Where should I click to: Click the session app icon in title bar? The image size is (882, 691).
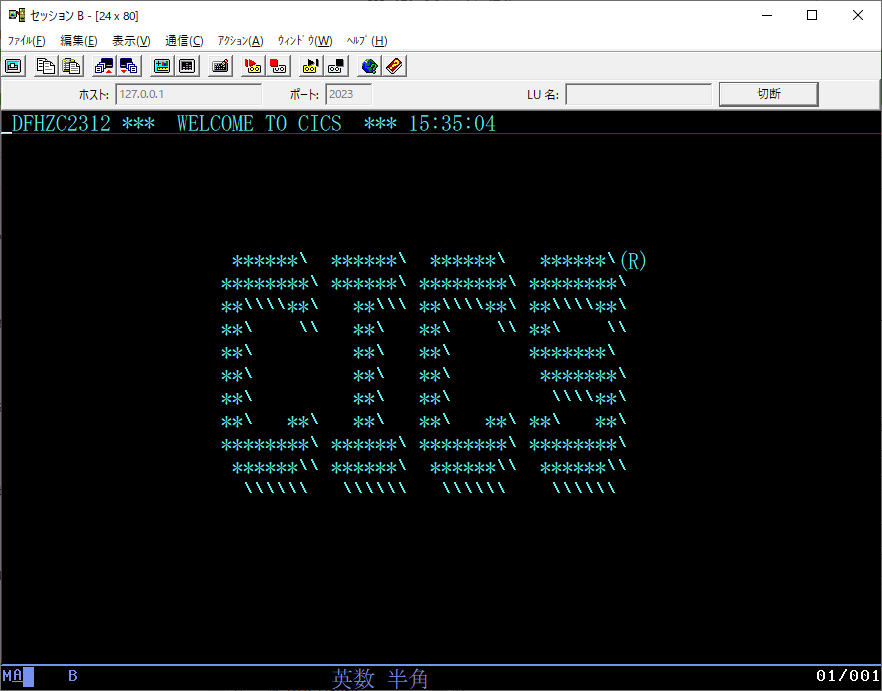(17, 15)
